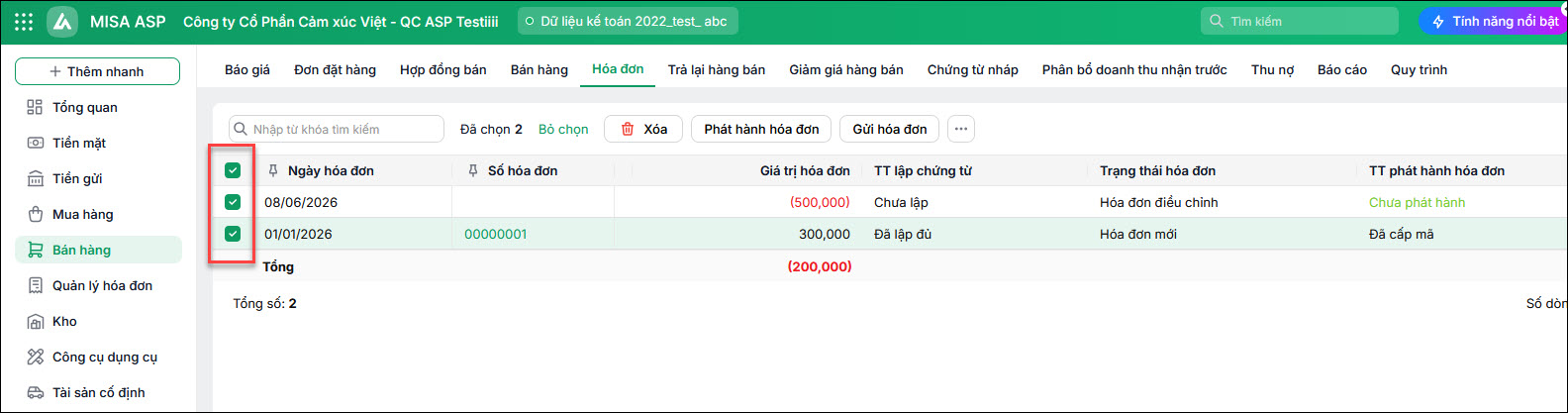Open the apps grid launcher icon

pyautogui.click(x=23, y=21)
